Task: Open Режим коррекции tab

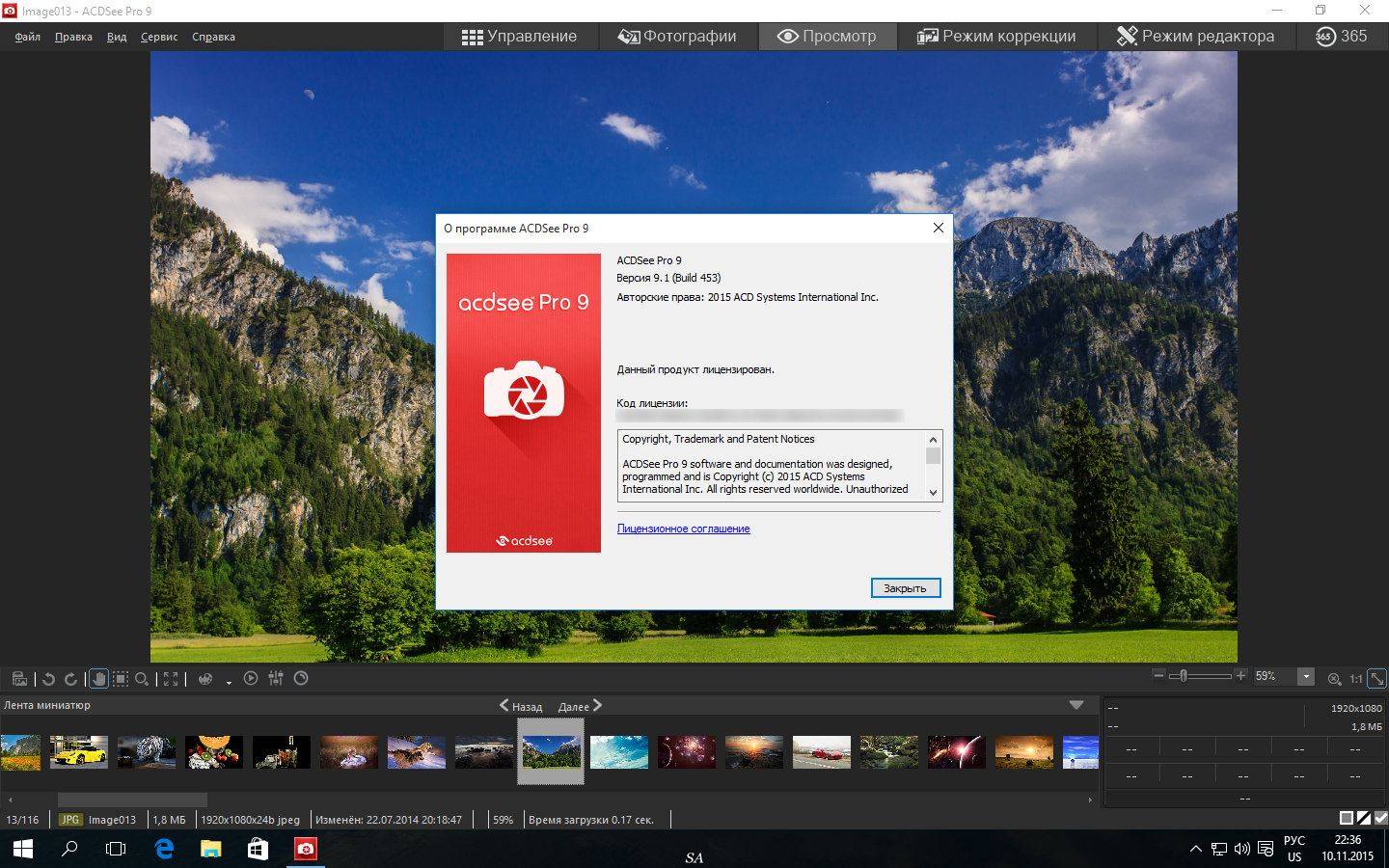Action: [x=996, y=37]
